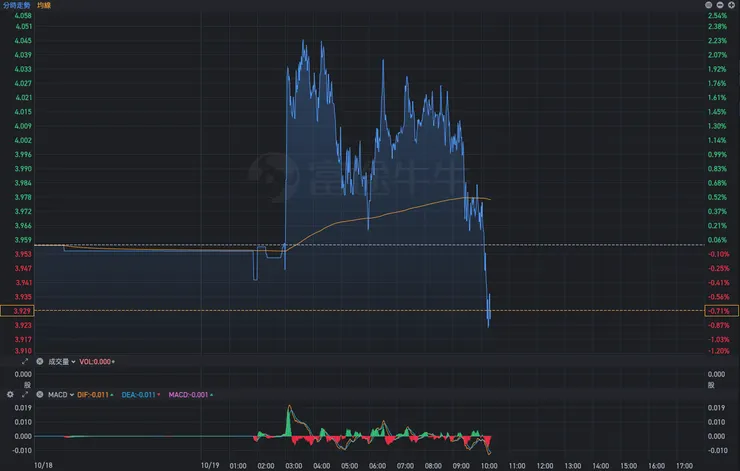Click the 4.058 price axis label
The image size is (740, 471).
(23, 16)
